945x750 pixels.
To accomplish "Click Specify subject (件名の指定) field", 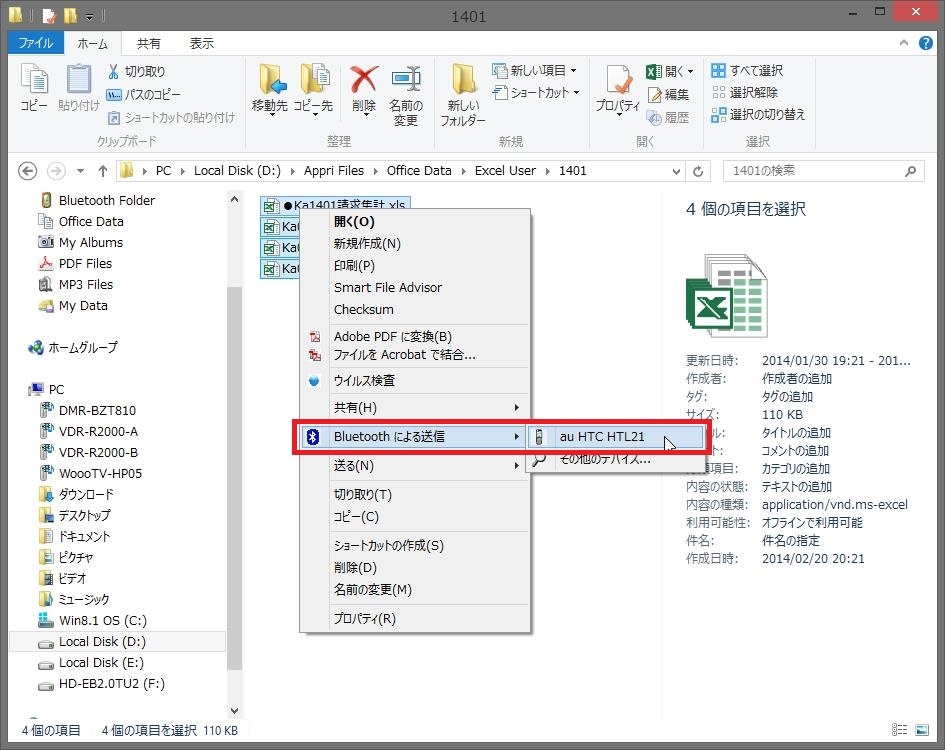I will 791,541.
